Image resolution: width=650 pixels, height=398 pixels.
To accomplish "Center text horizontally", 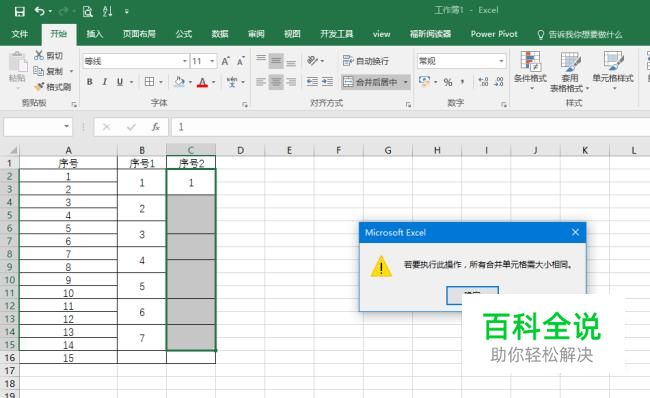I will coord(276,82).
